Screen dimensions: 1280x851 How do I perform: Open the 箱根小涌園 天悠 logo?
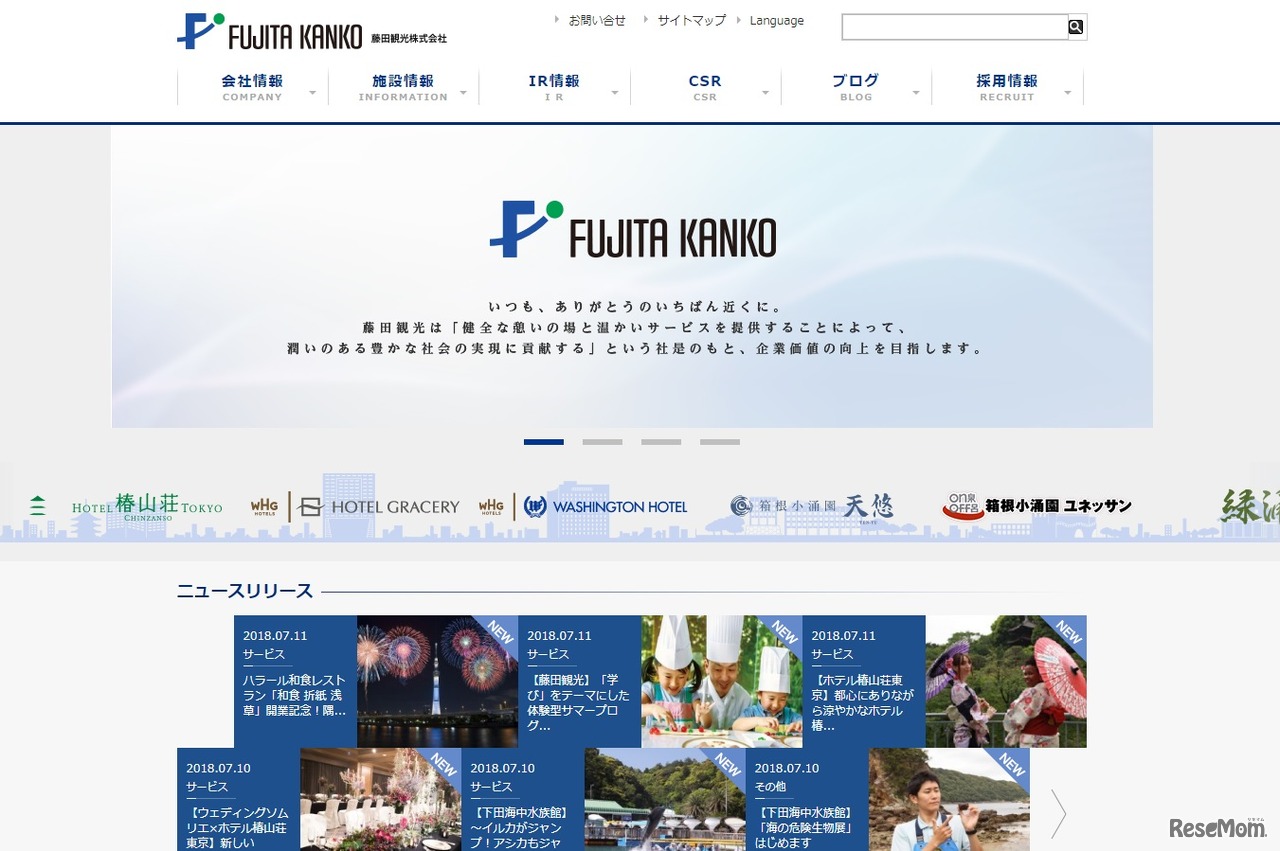click(812, 507)
